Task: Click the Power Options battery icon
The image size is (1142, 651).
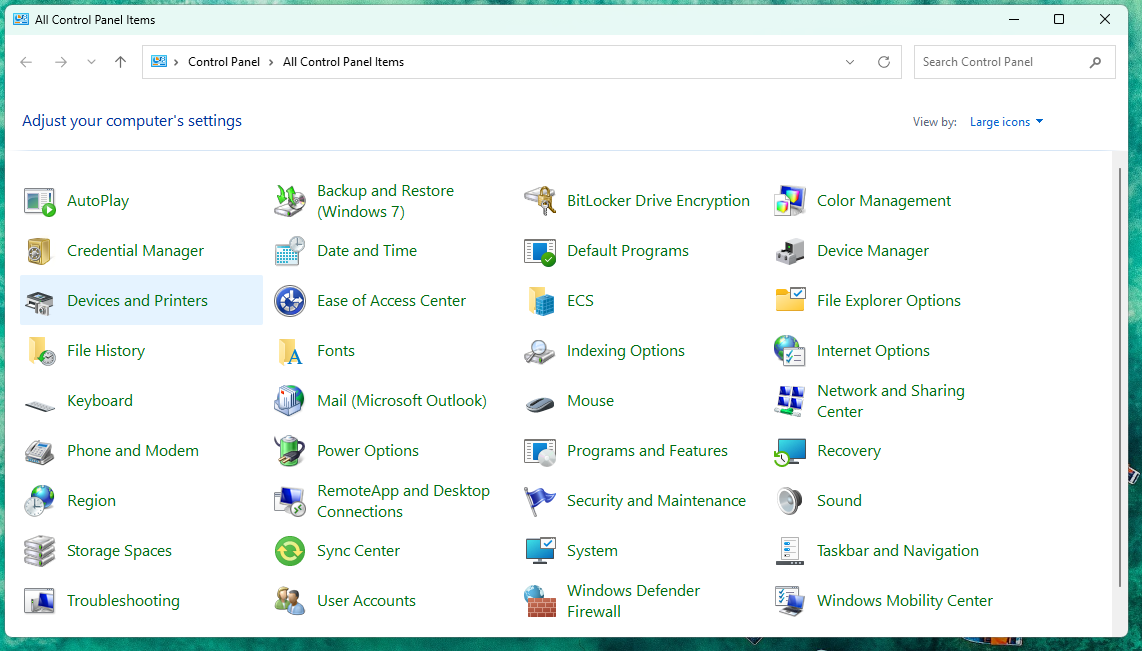Action: (x=290, y=451)
